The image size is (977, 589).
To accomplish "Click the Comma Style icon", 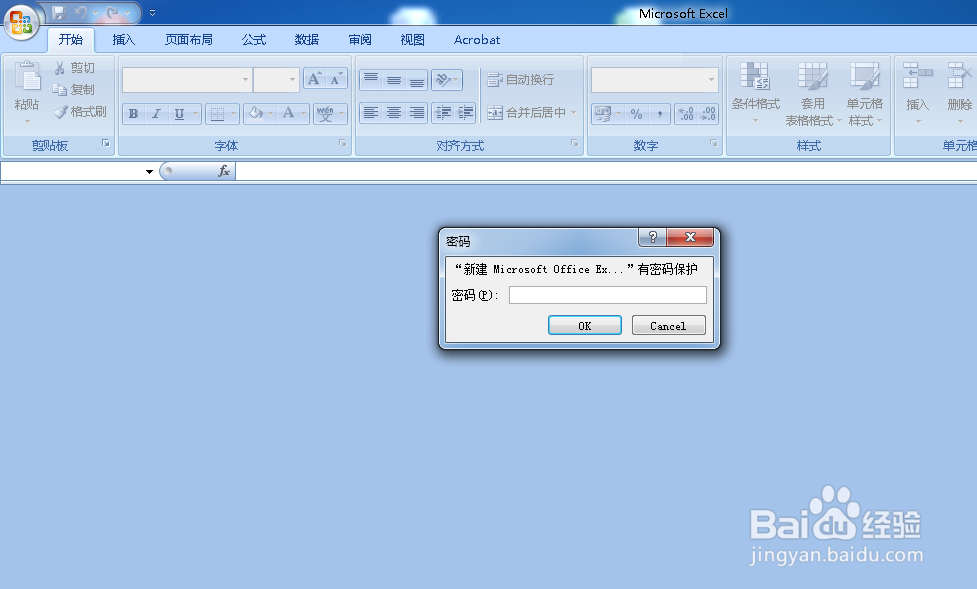I will pyautogui.click(x=659, y=114).
